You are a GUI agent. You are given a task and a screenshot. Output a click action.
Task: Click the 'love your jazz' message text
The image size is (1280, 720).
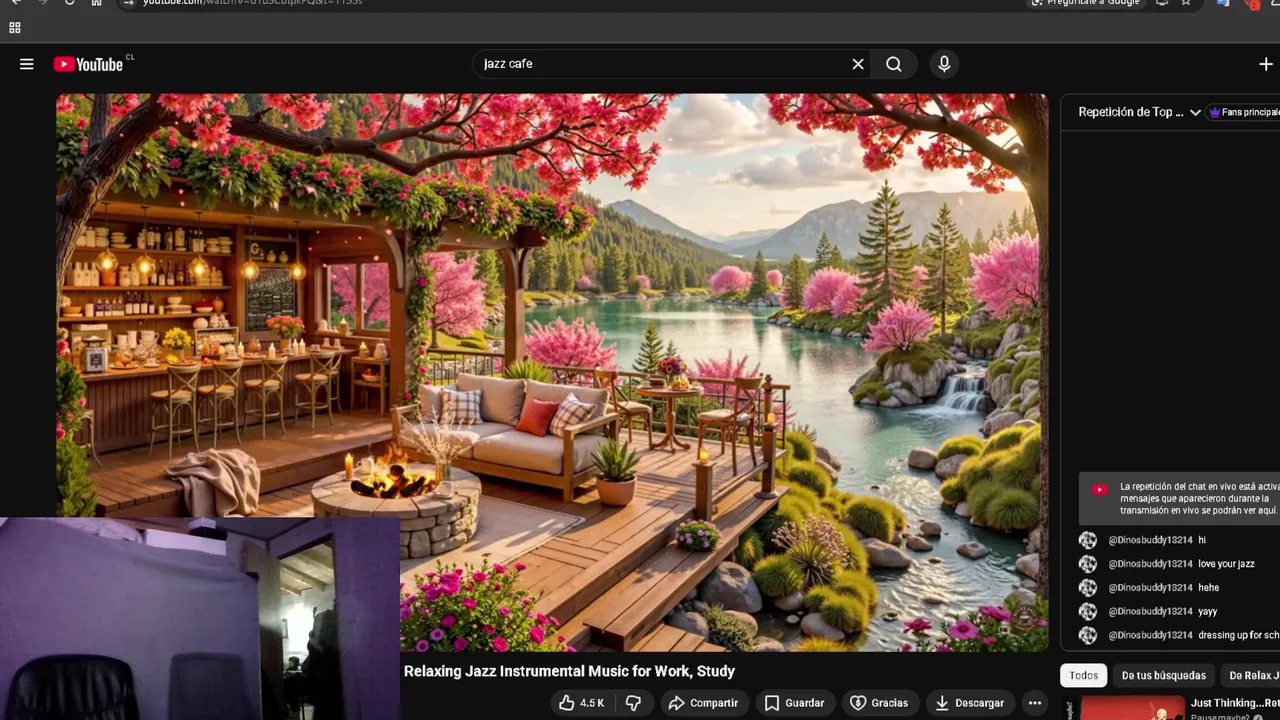(1226, 564)
